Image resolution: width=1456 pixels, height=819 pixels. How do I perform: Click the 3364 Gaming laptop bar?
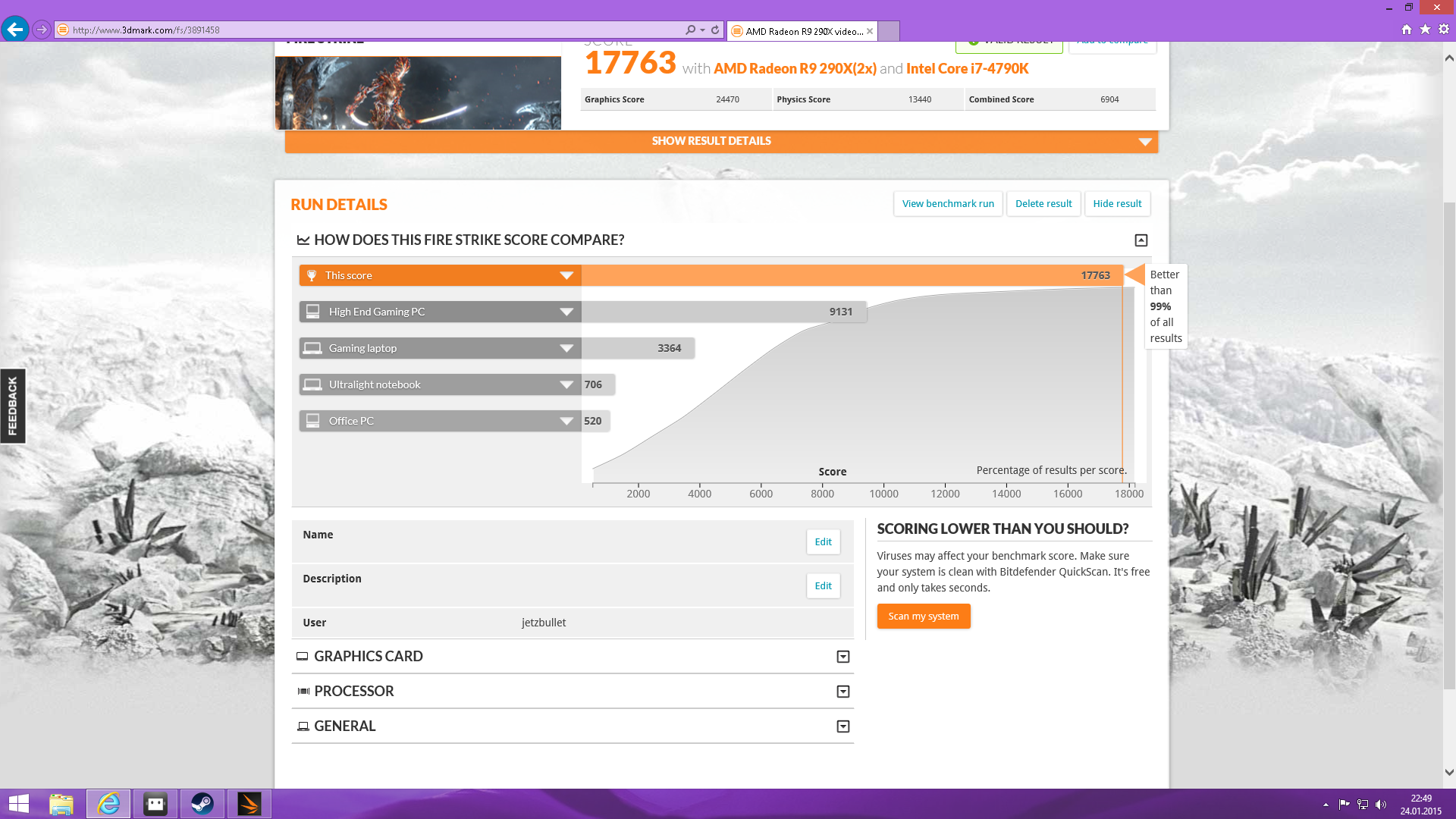[x=638, y=348]
